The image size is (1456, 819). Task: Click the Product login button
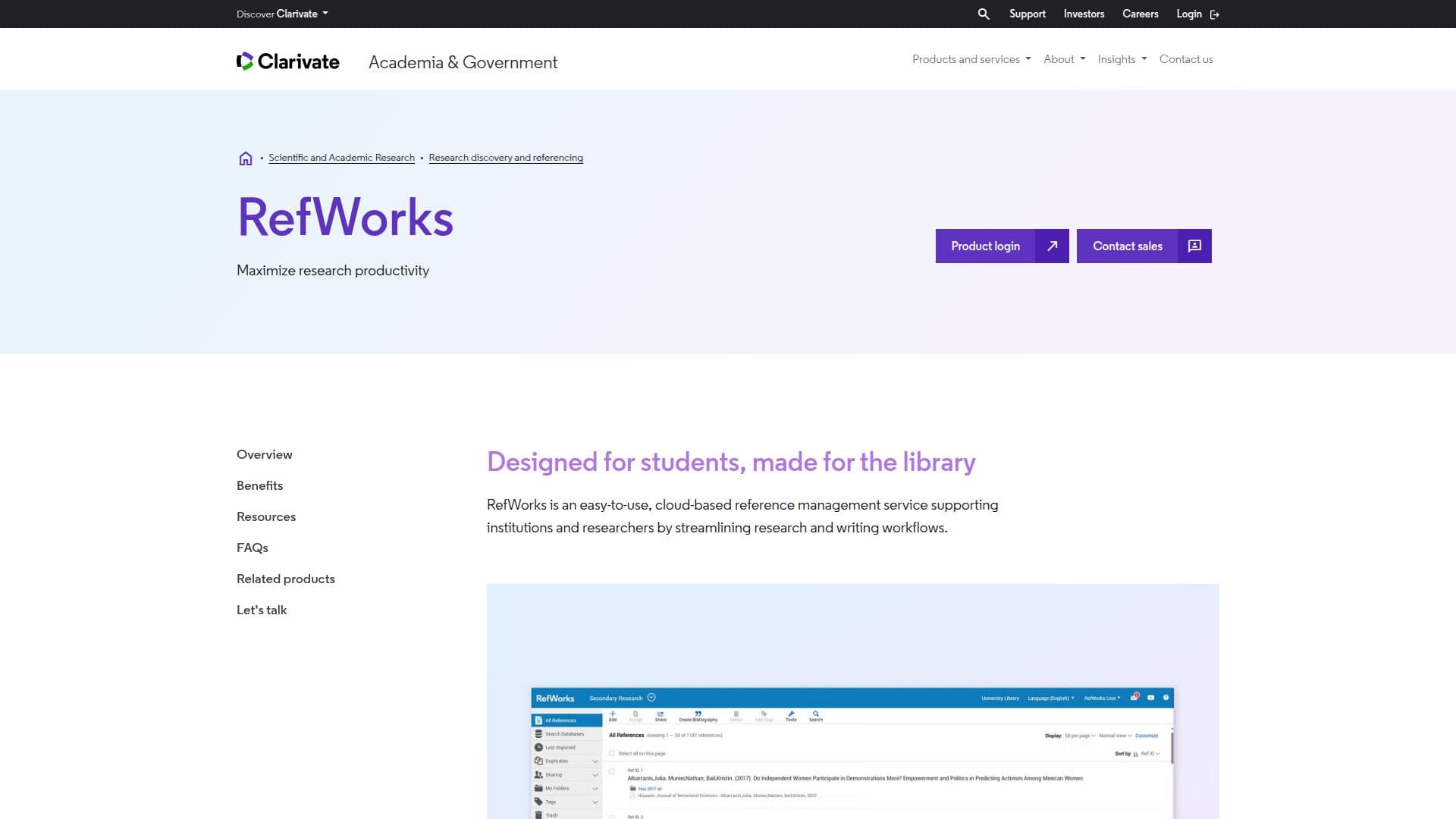coord(1002,246)
